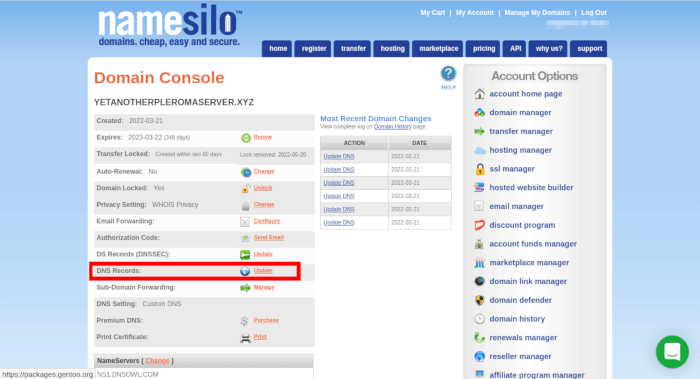Click the first Update DNS entry

[338, 156]
